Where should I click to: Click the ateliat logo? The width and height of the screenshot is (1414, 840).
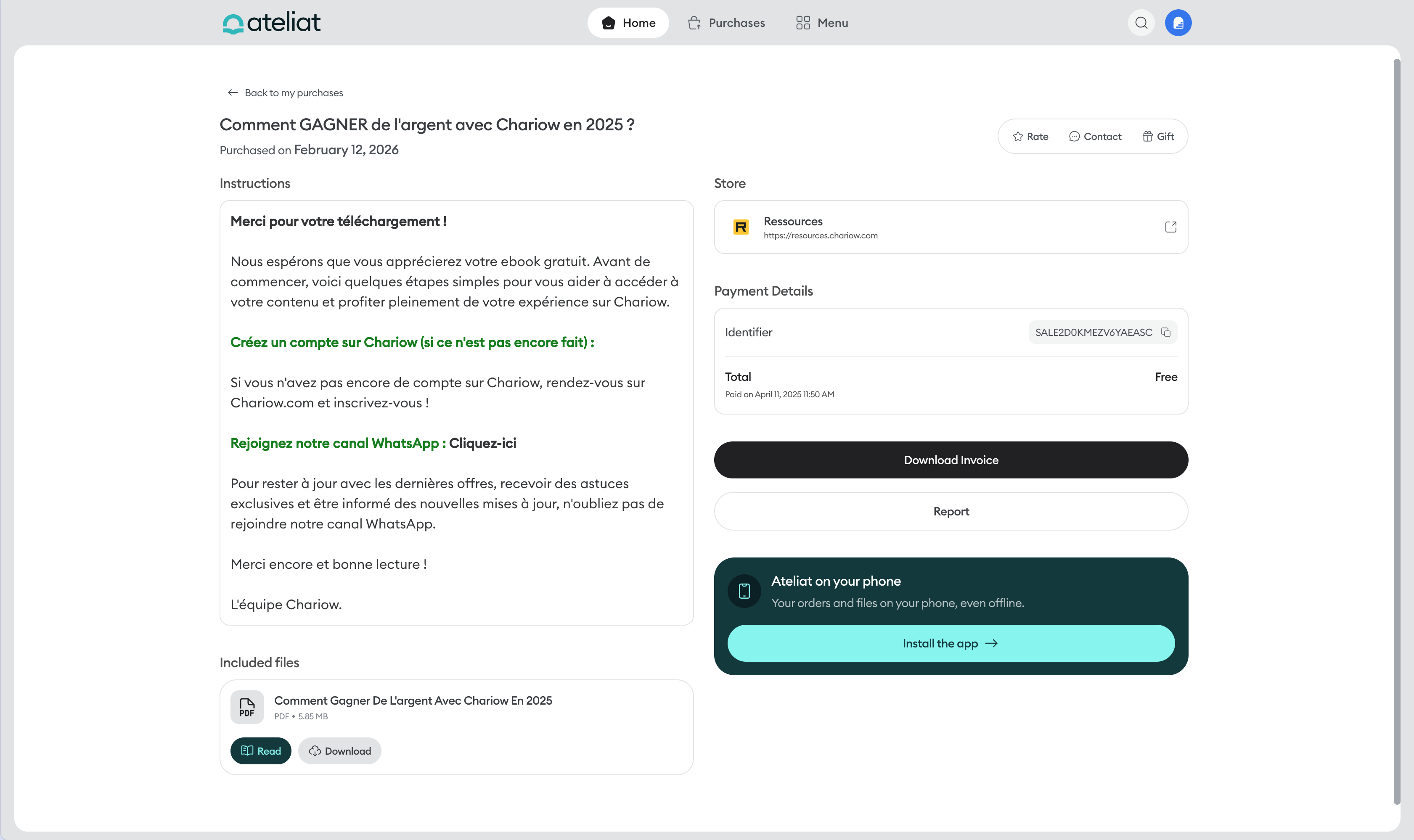tap(271, 23)
